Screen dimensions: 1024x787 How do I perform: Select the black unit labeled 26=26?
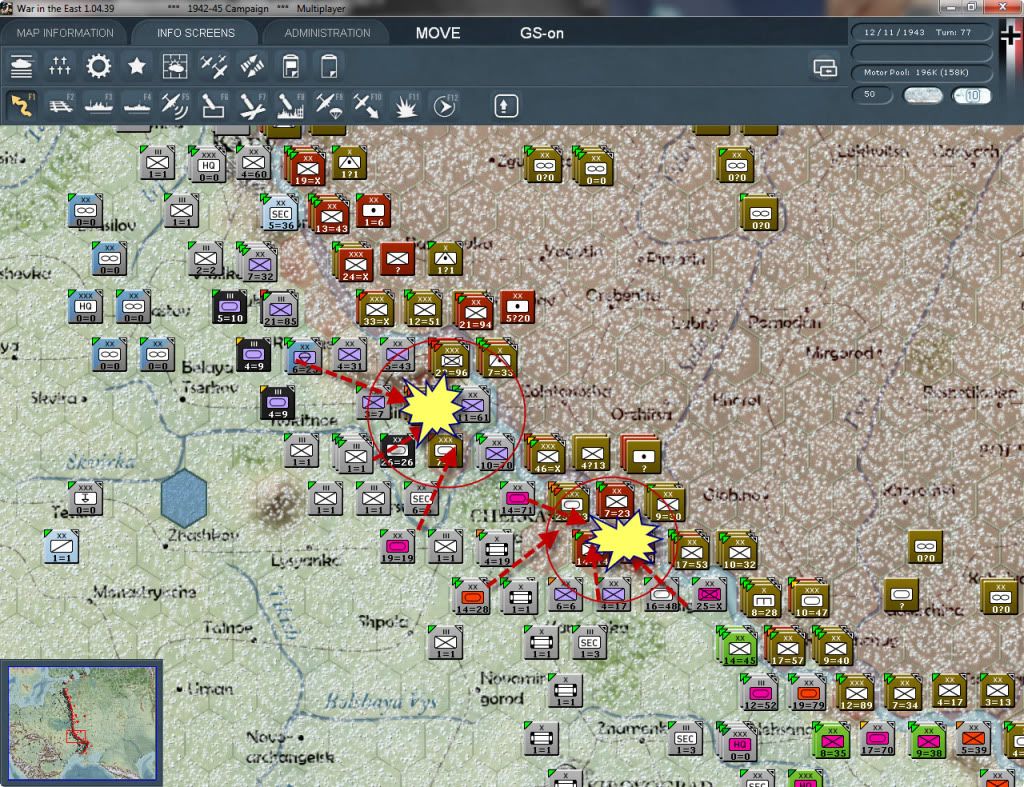tap(397, 451)
